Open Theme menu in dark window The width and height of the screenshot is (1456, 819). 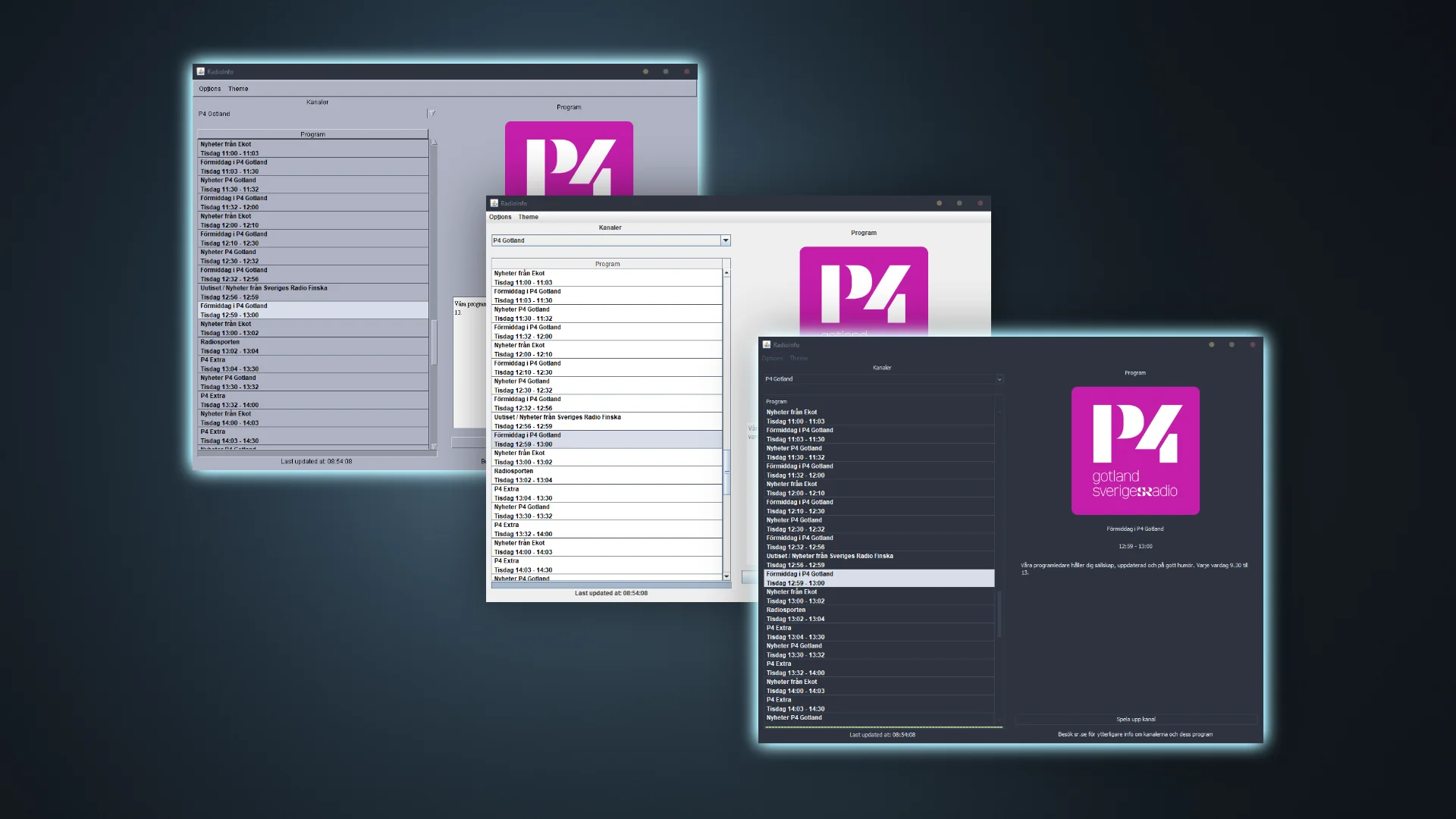pyautogui.click(x=799, y=358)
